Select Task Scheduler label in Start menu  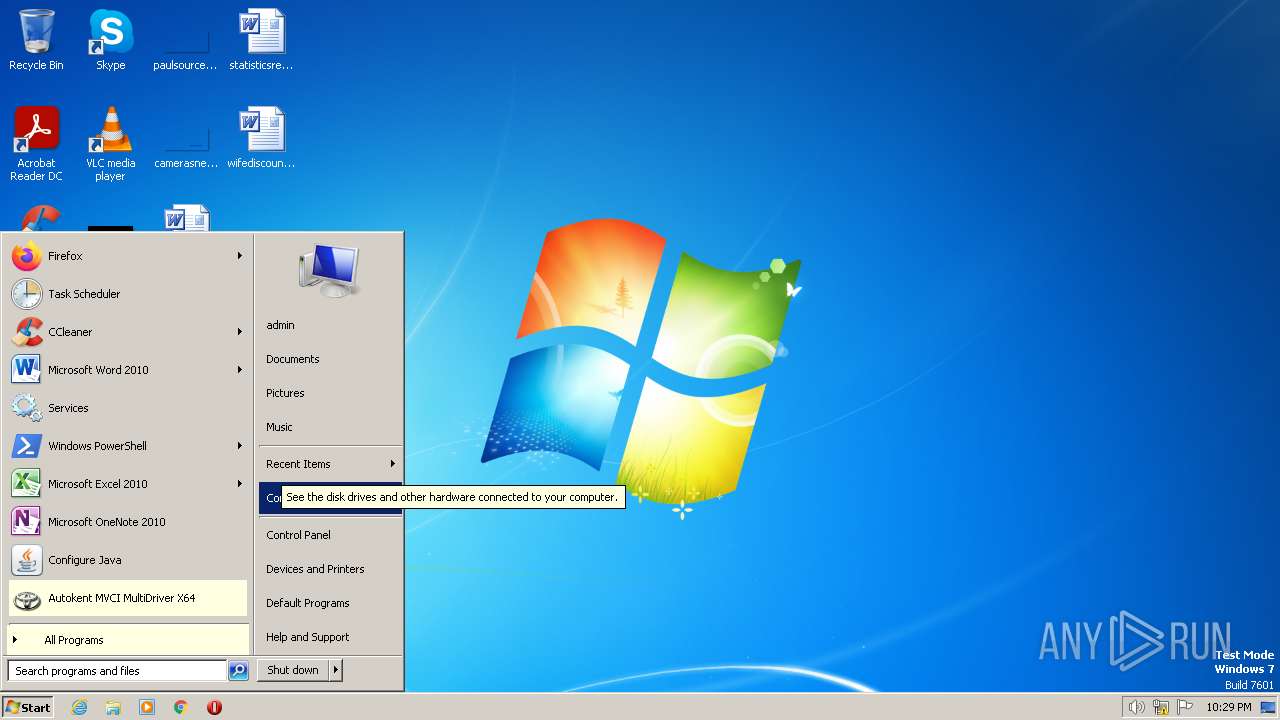pyautogui.click(x=84, y=294)
